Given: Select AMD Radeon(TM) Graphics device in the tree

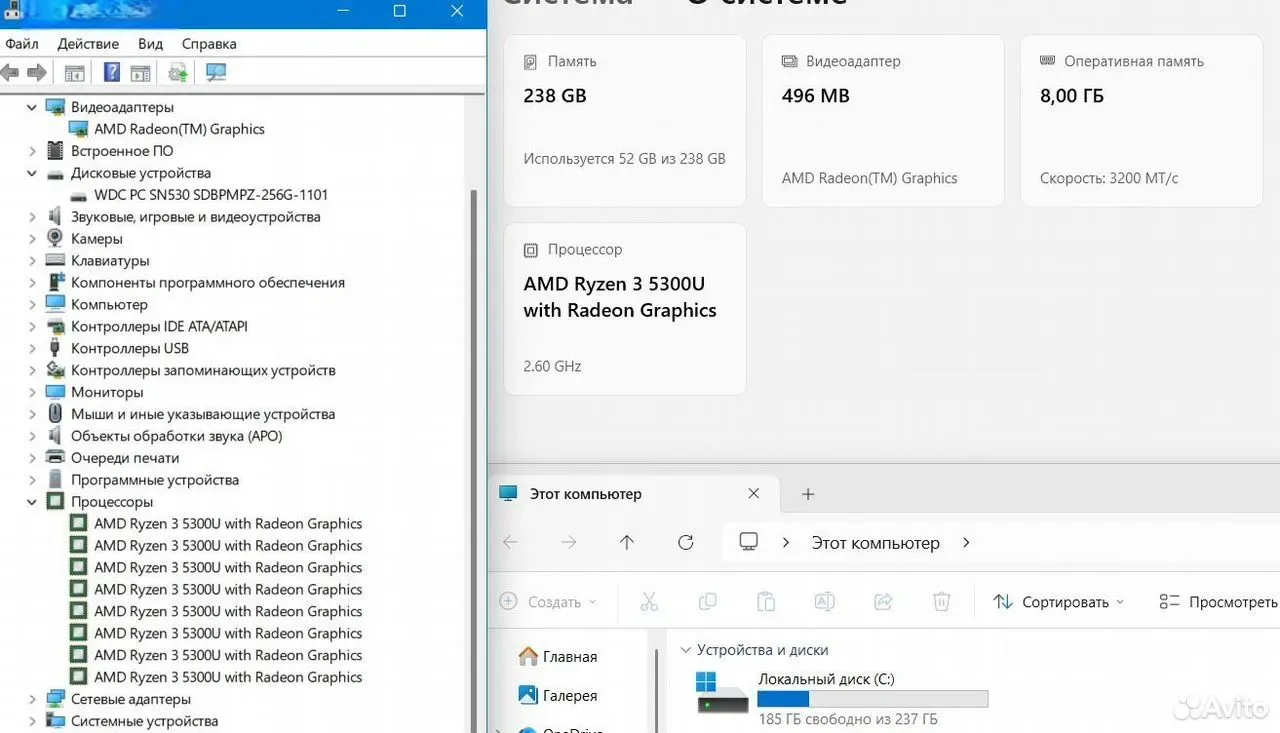Looking at the screenshot, I should pyautogui.click(x=179, y=129).
